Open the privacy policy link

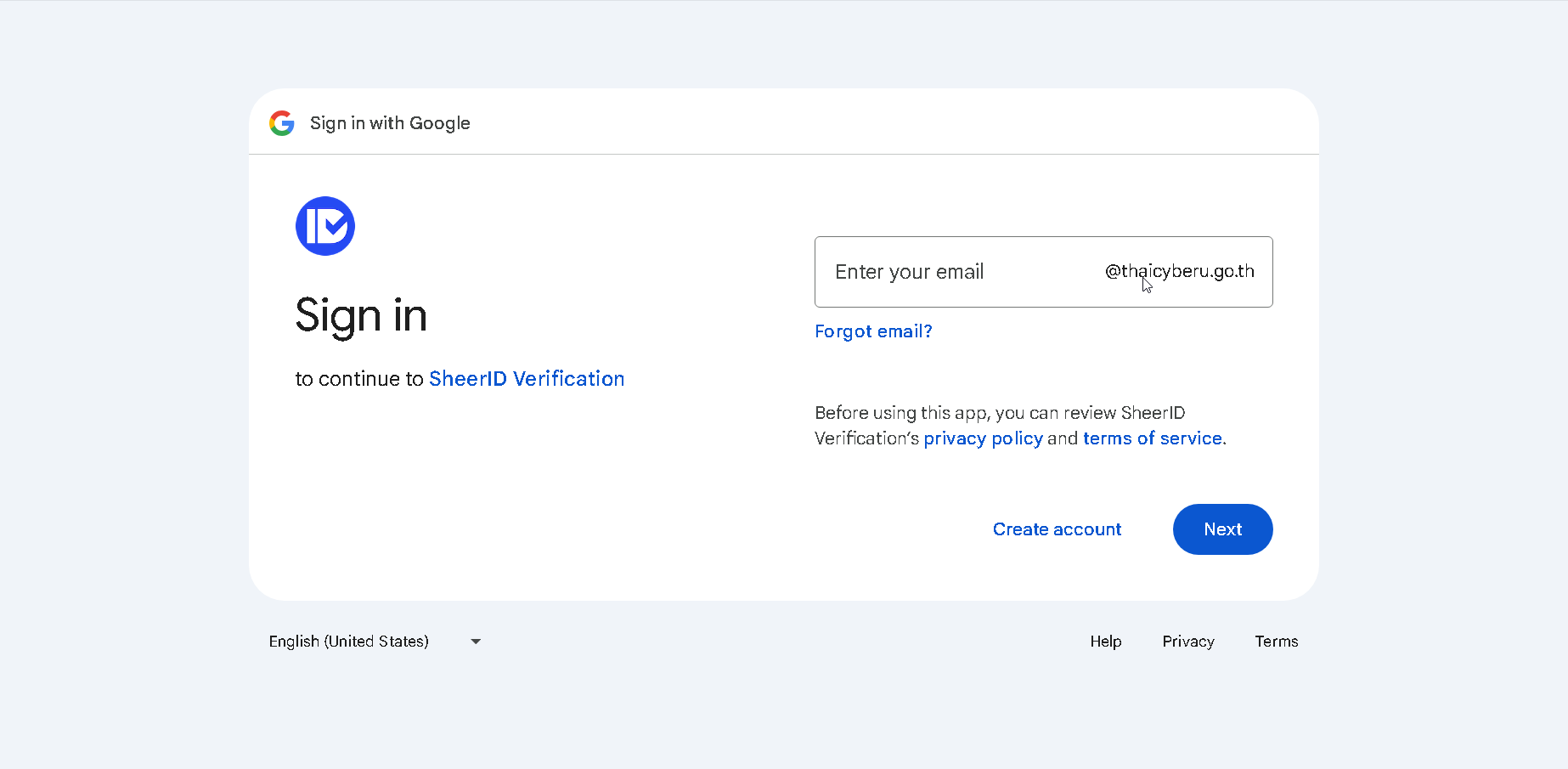pos(983,438)
